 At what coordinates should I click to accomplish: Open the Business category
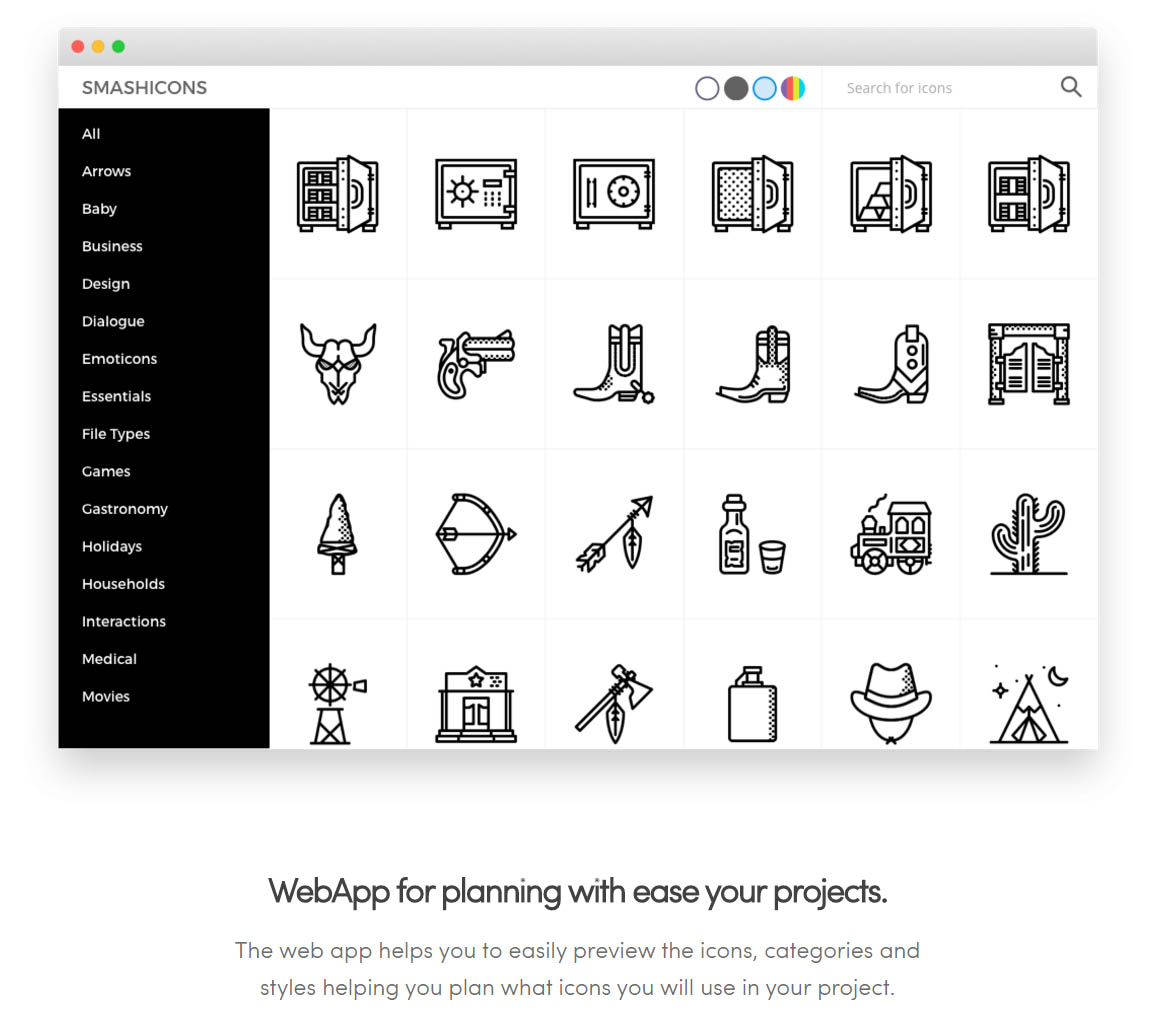click(112, 246)
